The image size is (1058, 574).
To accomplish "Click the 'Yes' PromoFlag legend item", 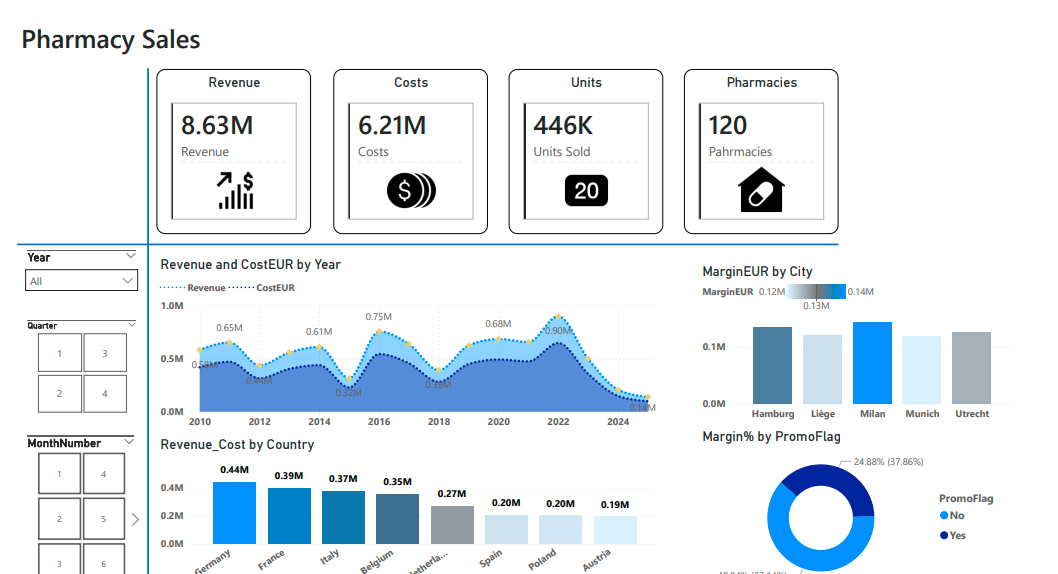I will [x=952, y=535].
